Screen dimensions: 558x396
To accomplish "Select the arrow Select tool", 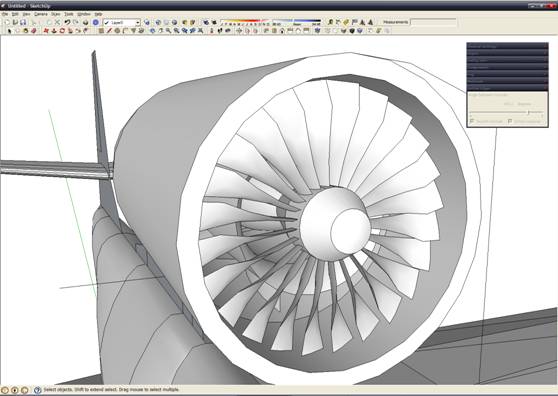I will [x=9, y=31].
